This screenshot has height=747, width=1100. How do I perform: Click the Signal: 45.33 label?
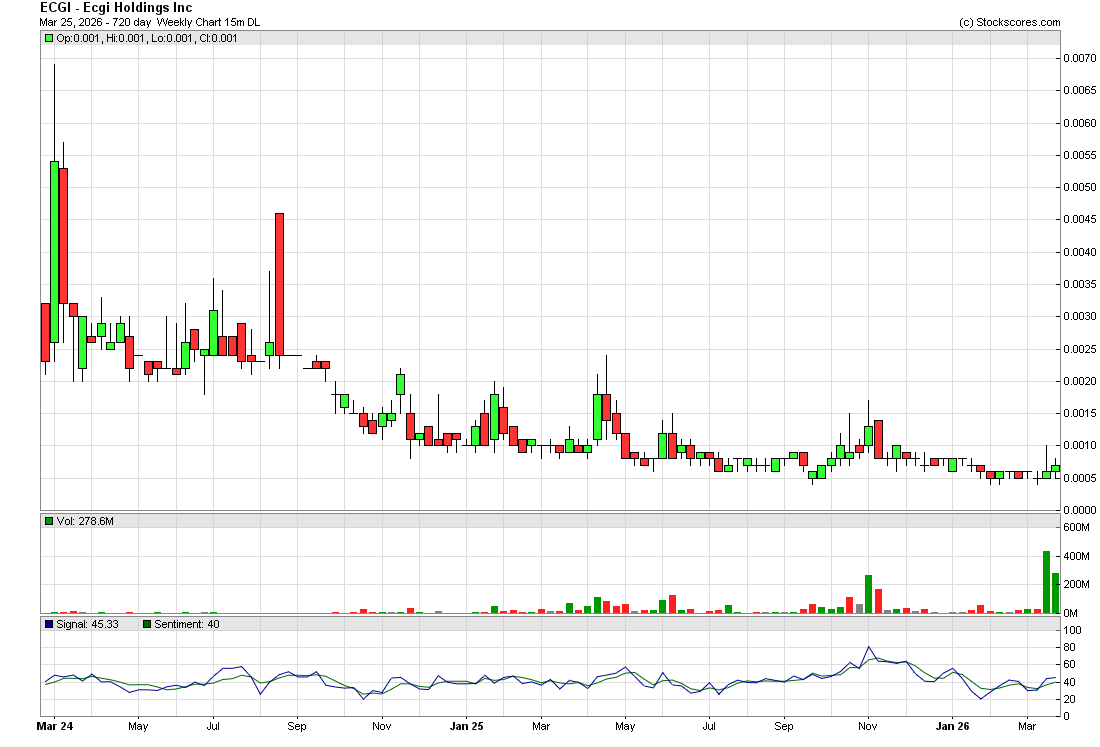tap(87, 624)
